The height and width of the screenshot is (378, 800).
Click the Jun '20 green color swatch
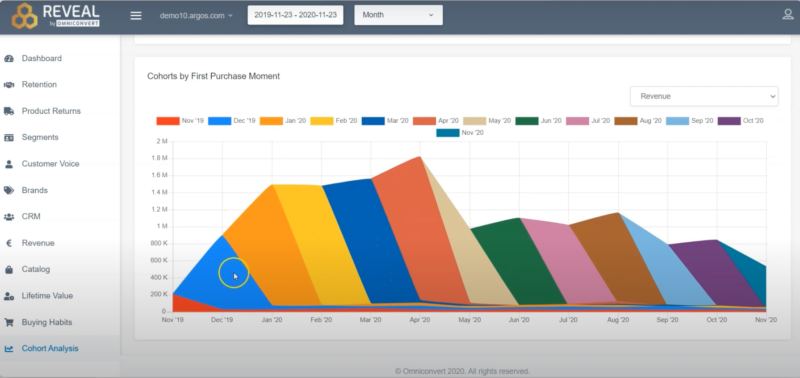coord(527,121)
